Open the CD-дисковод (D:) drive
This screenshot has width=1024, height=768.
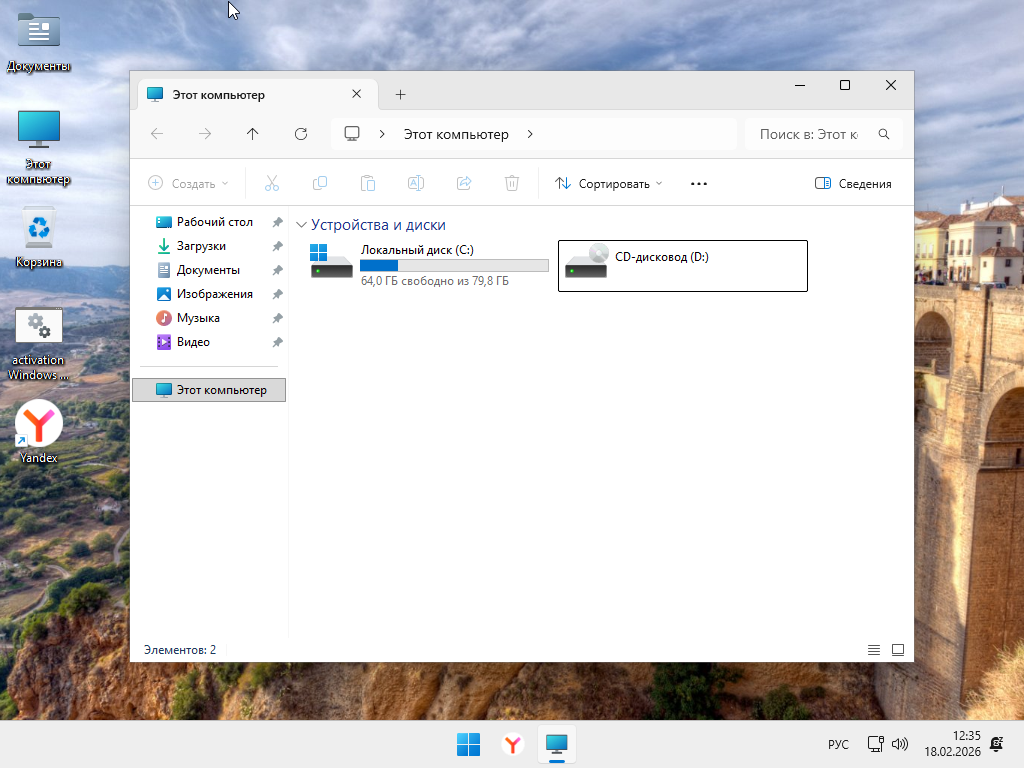(x=682, y=265)
